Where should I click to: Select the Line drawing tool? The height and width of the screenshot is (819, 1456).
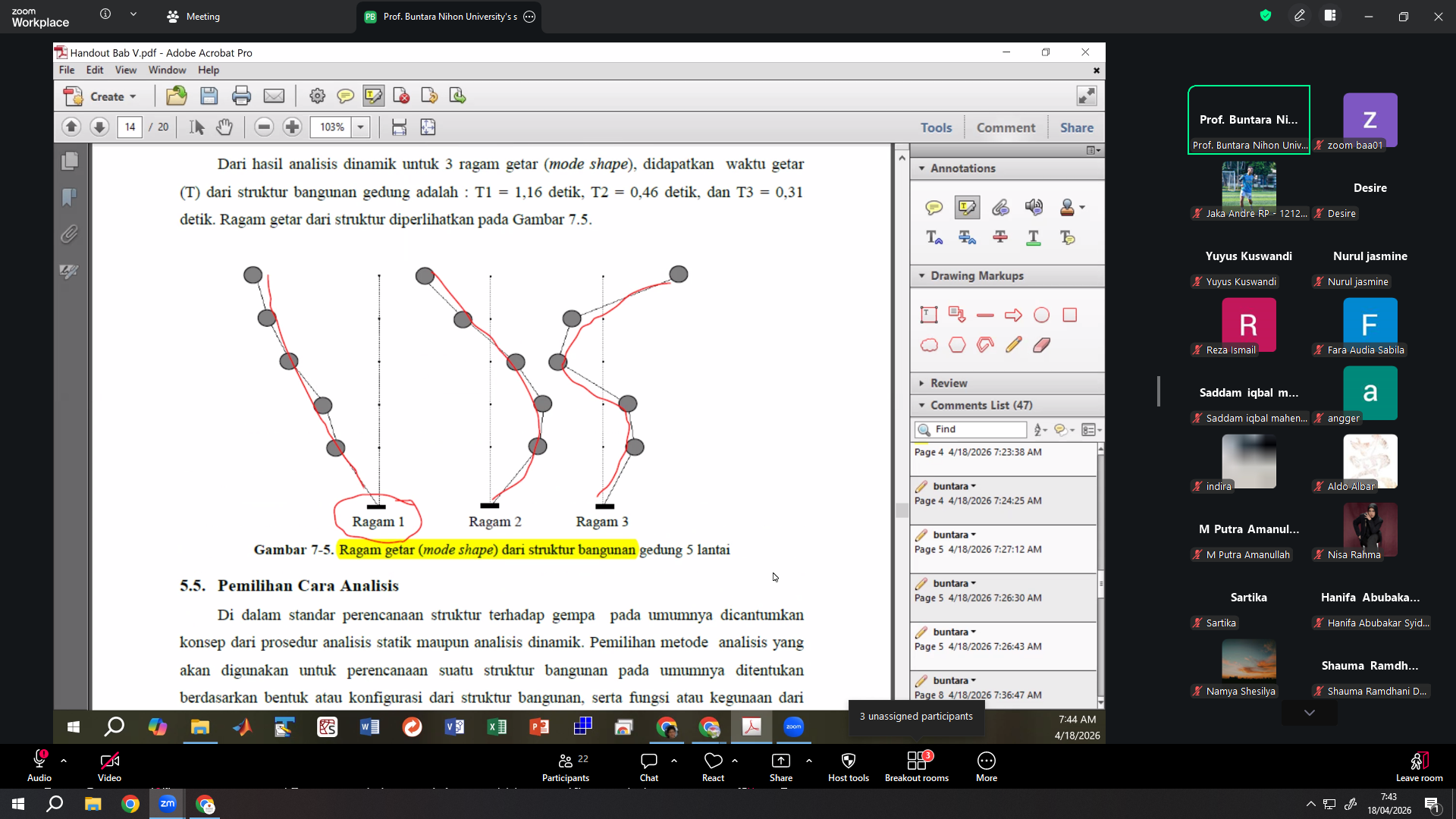(x=985, y=315)
